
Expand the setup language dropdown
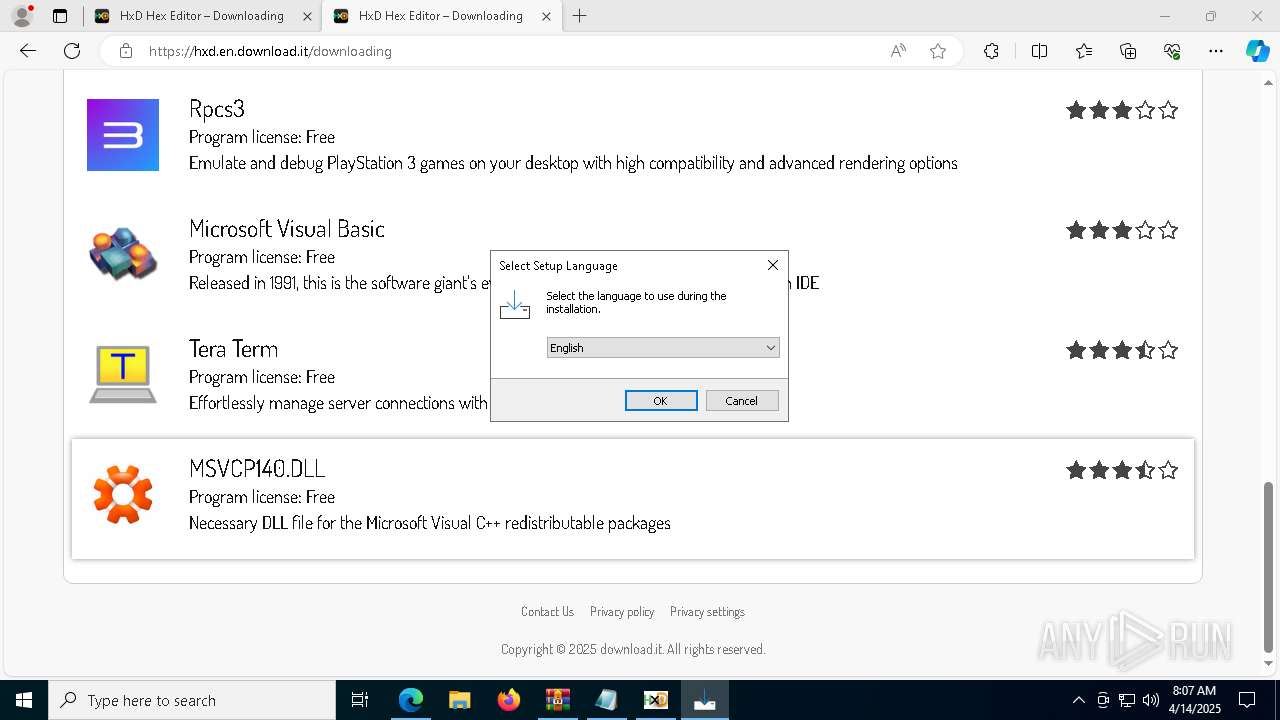(663, 348)
